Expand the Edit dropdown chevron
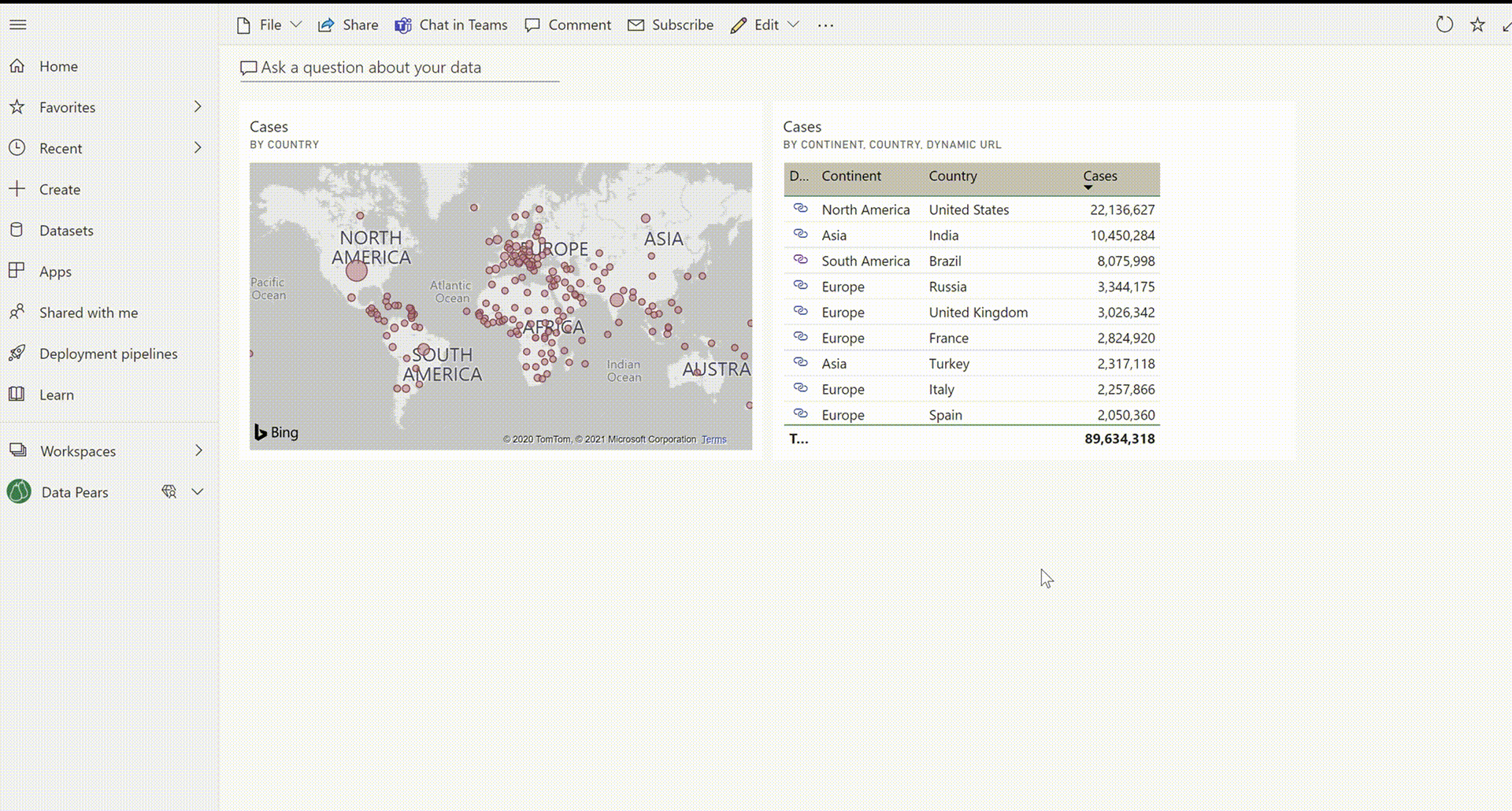1512x811 pixels. 795,24
